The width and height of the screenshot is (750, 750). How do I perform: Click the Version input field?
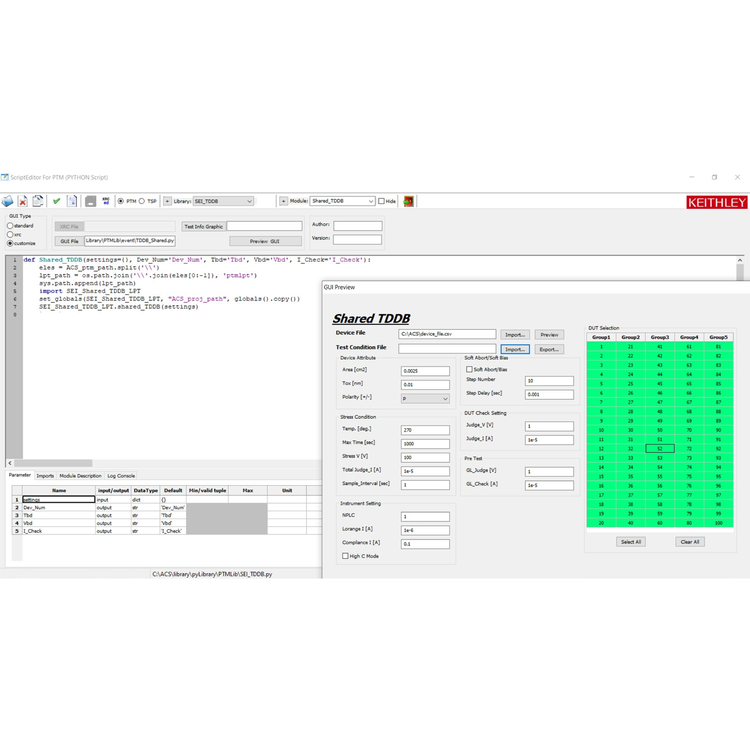[358, 239]
